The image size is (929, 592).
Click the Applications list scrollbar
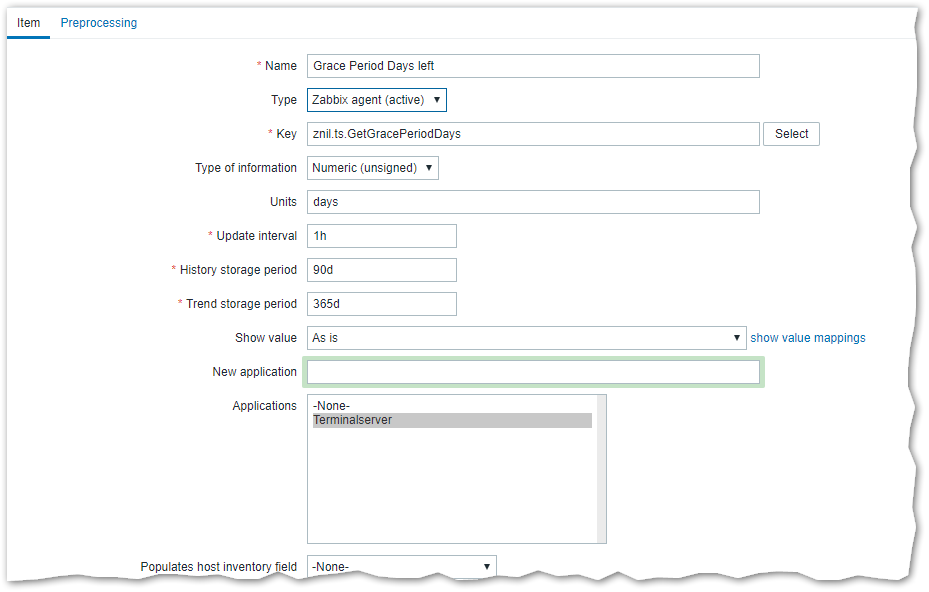point(601,468)
